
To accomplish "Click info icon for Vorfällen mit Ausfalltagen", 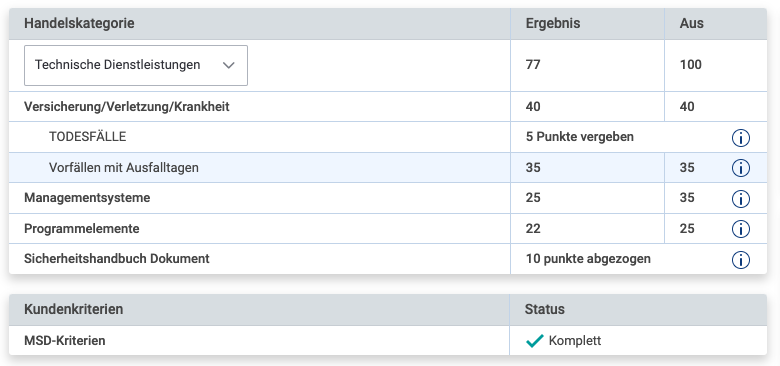I will pyautogui.click(x=741, y=168).
